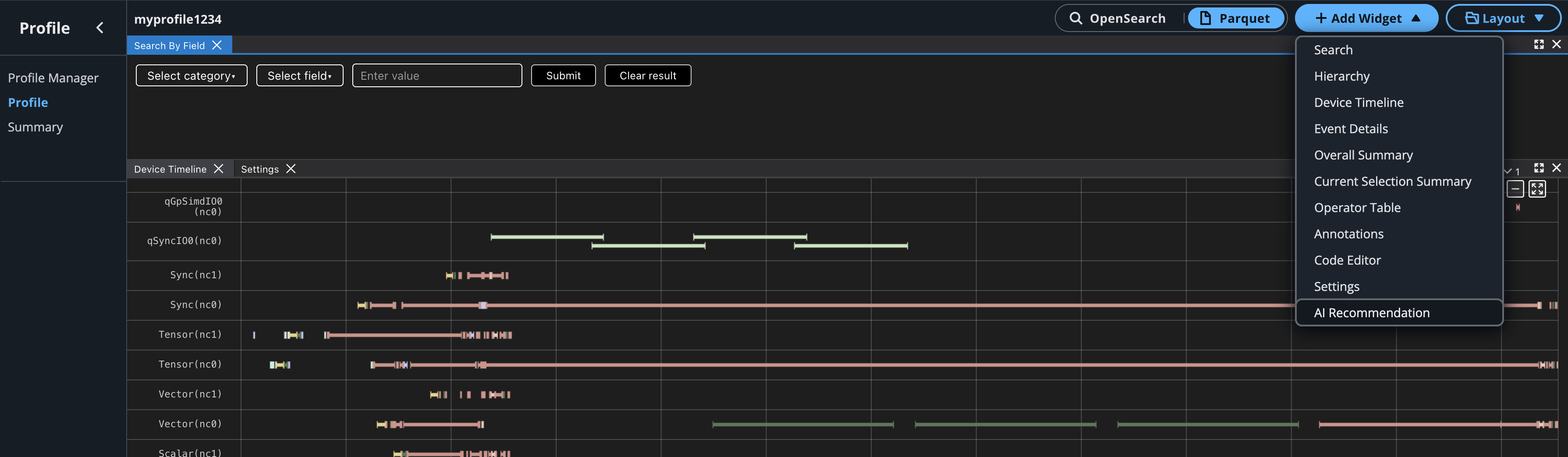The image size is (1568, 457).
Task: Close the Settings tab in lower panel
Action: coord(291,169)
